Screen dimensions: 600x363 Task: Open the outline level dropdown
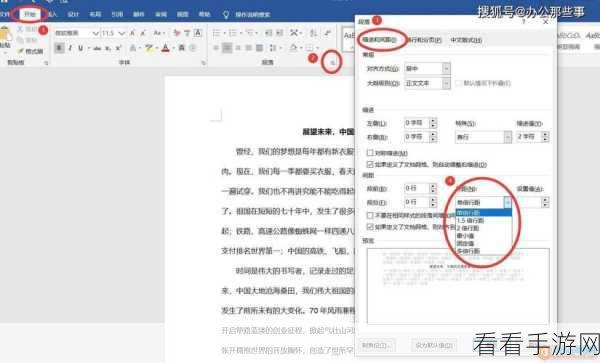[x=446, y=83]
